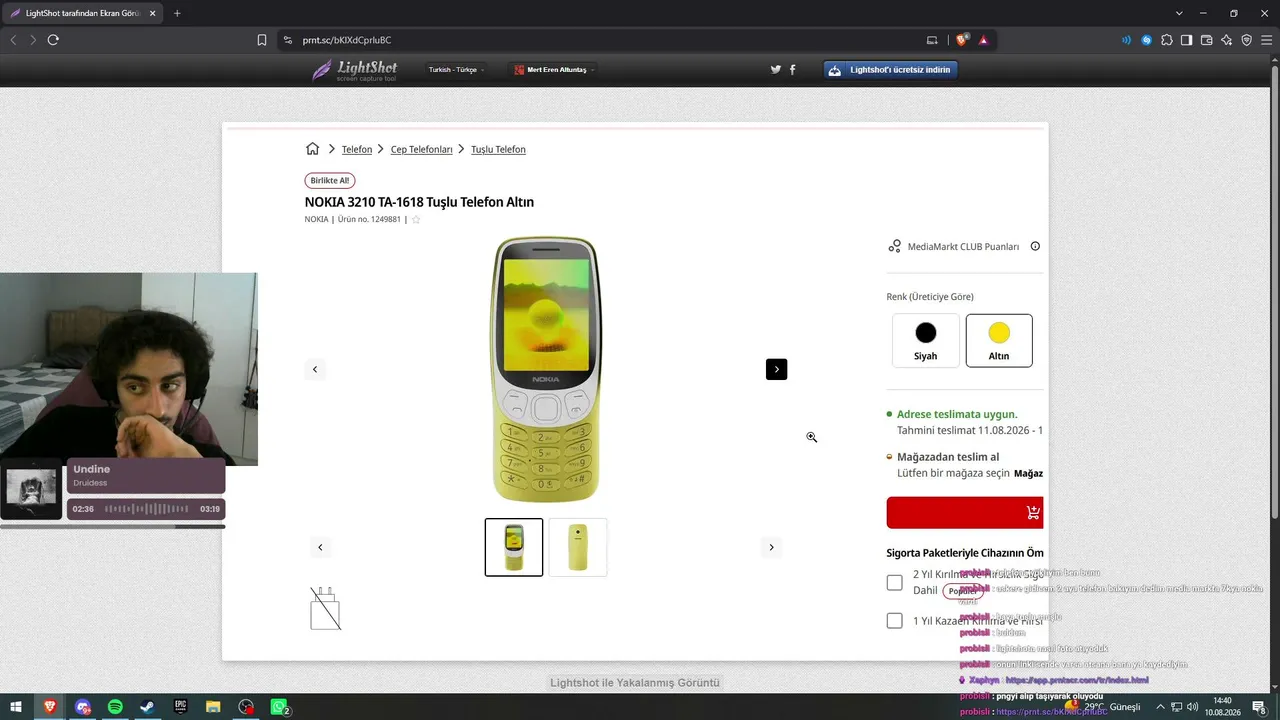Open the Brave Shields icon
The width and height of the screenshot is (1280, 720).
click(x=962, y=40)
